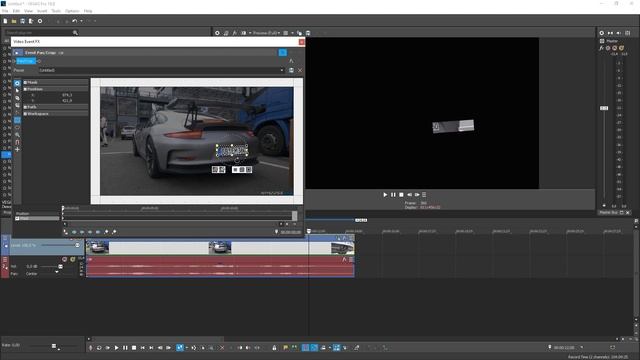The width and height of the screenshot is (640, 360).
Task: Pause the video preview
Action: tap(393, 195)
